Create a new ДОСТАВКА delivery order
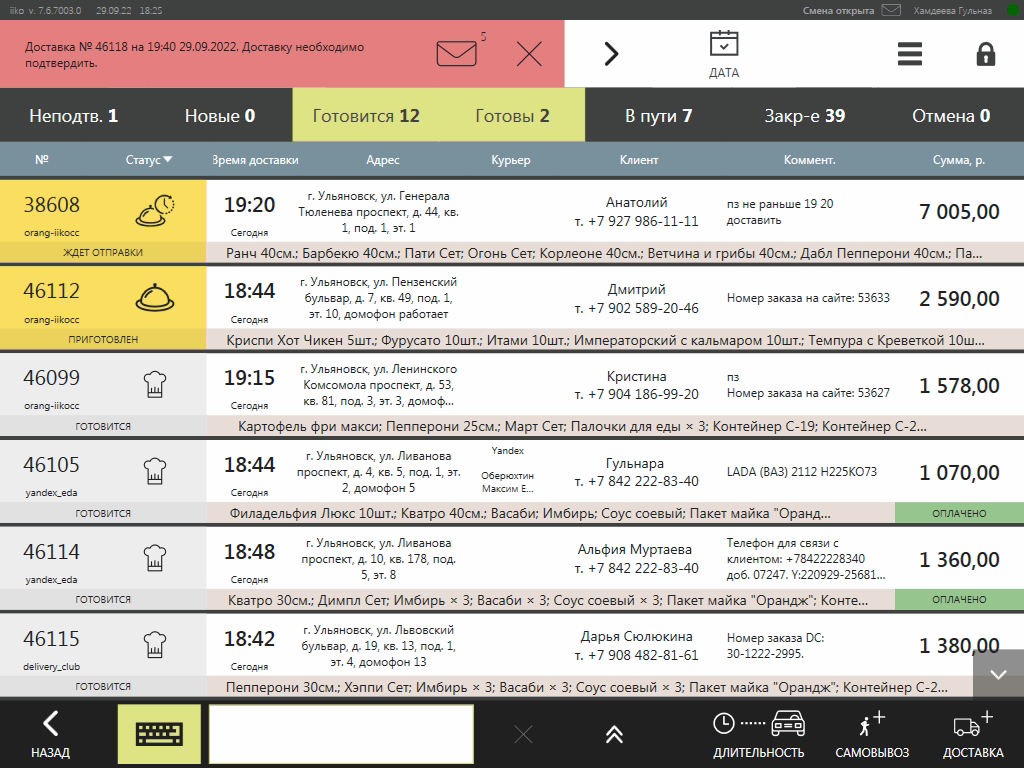Screen dimensions: 1024x768 click(972, 734)
